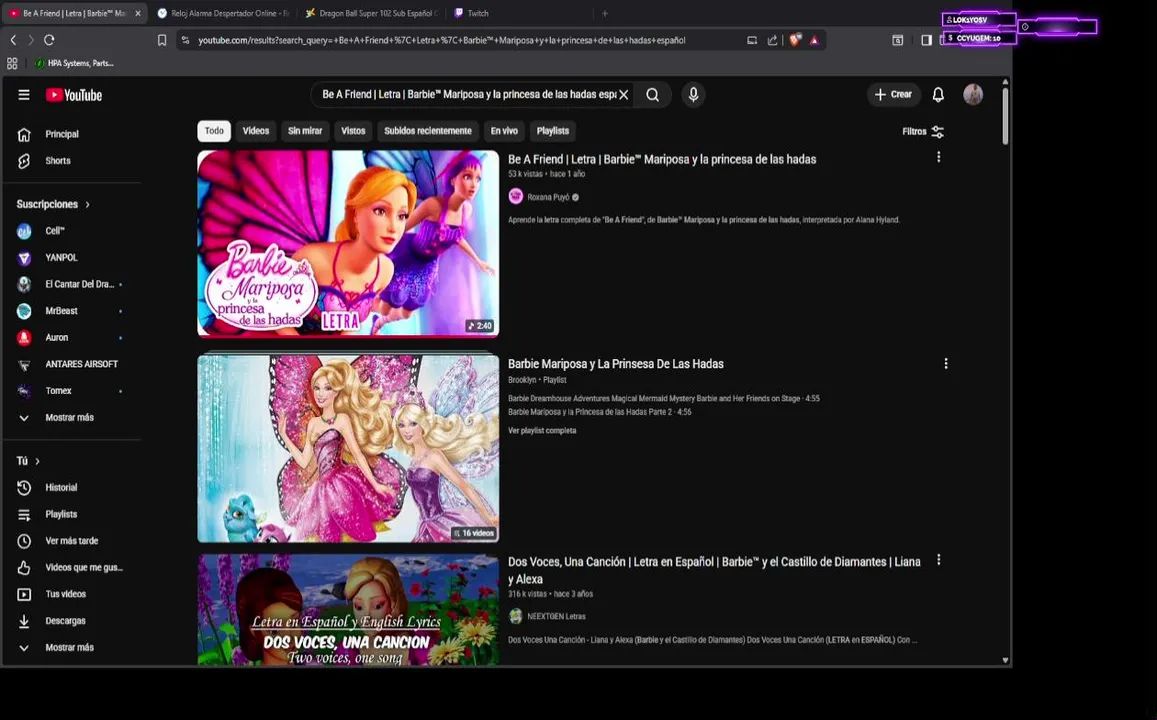Play the Be A Friend Letra thumbnail

(348, 243)
